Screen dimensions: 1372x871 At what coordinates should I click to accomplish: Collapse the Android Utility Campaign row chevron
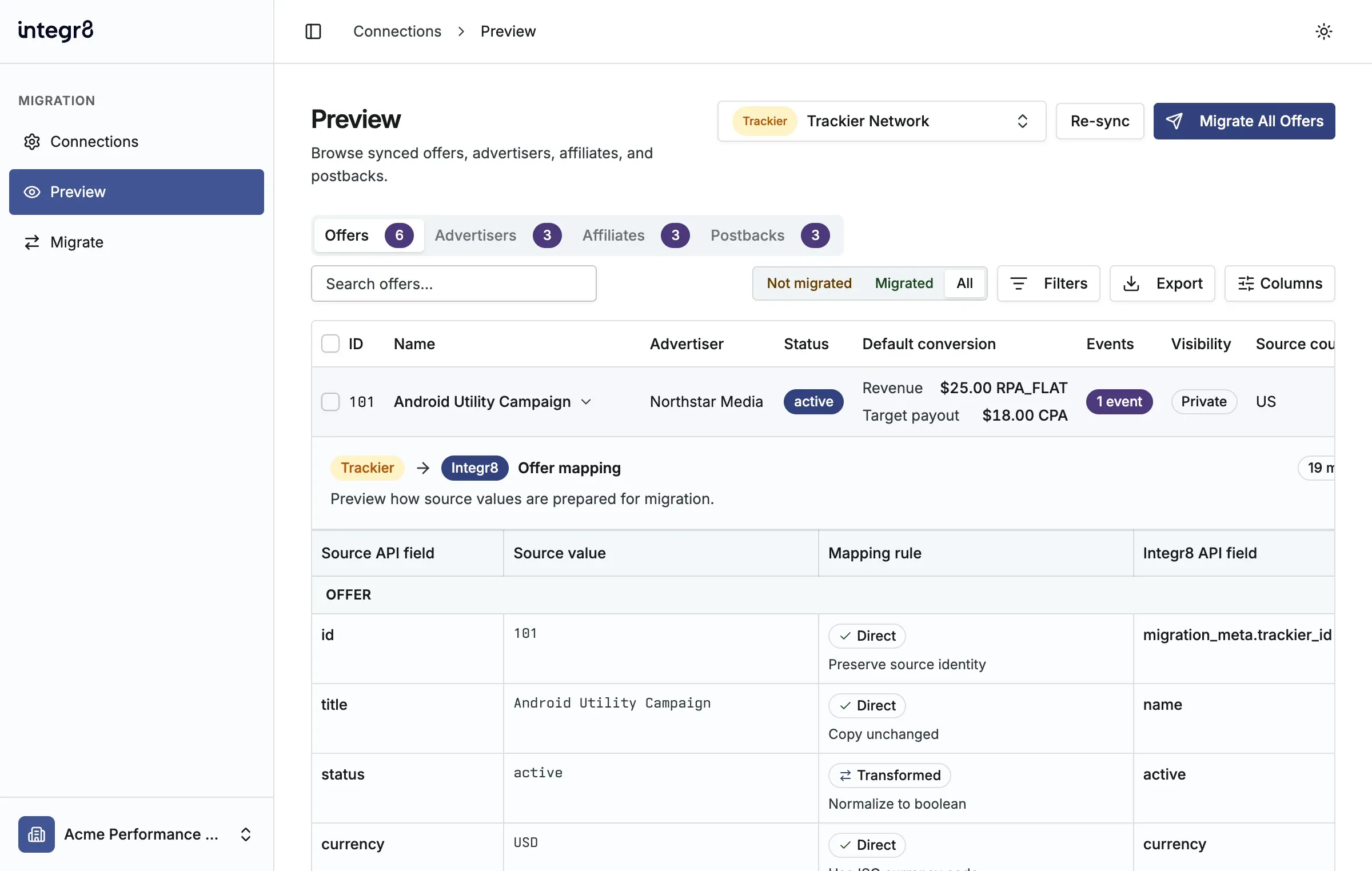pyautogui.click(x=586, y=402)
